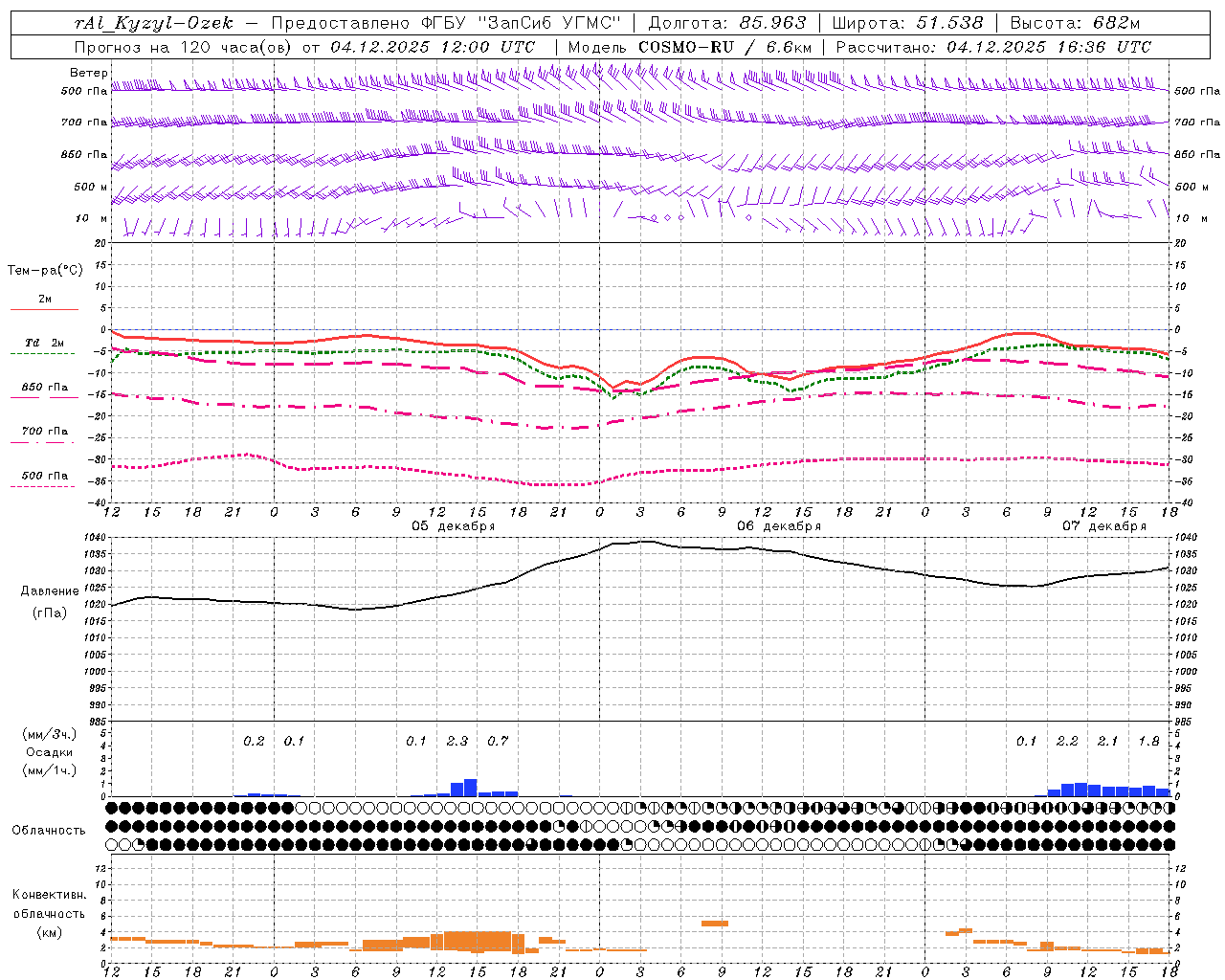Image resolution: width=1225 pixels, height=980 pixels.
Task: Click the (мм/3ч.) precipitation unit label
Action: point(50,734)
